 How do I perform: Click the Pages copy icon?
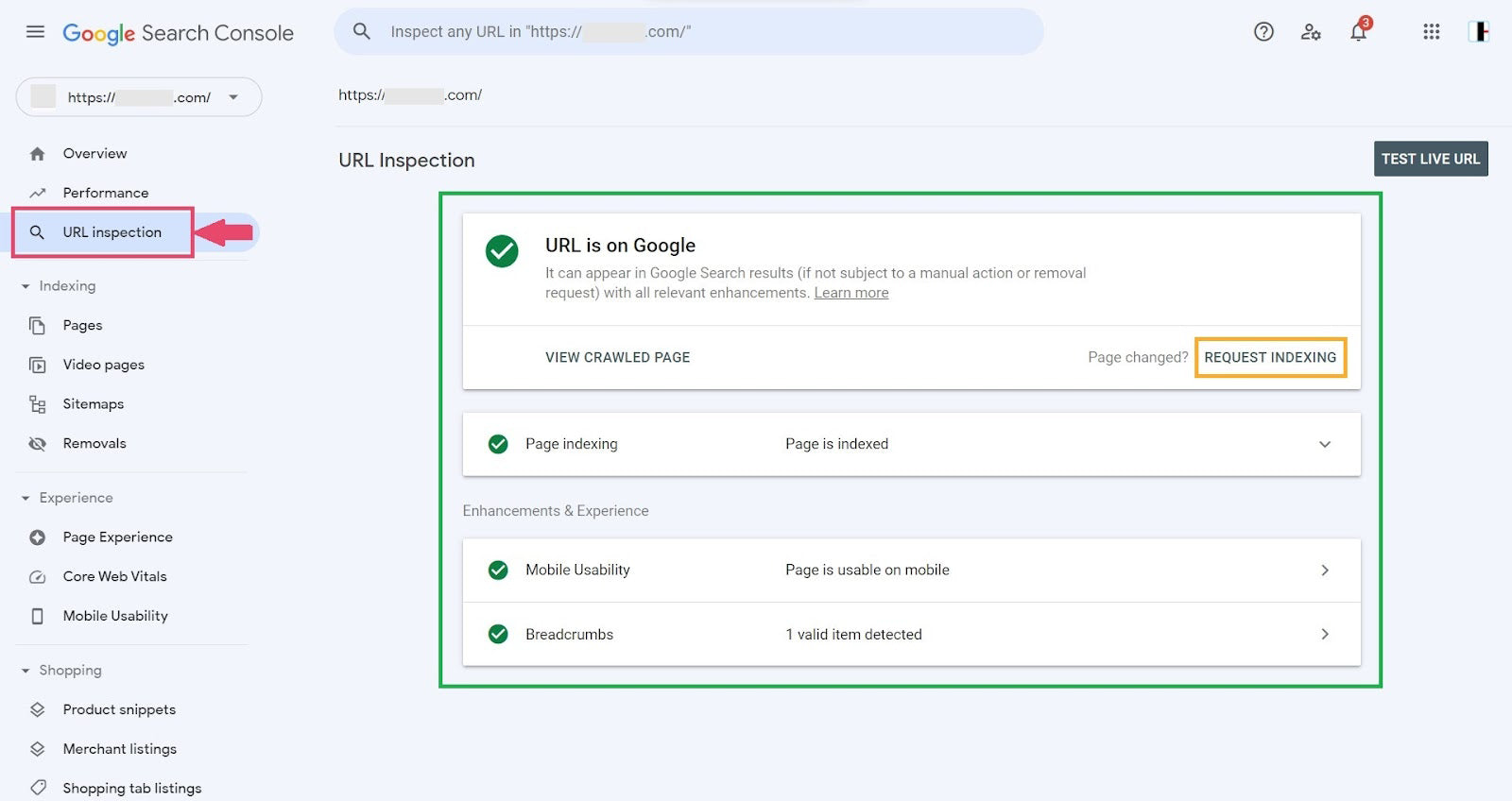[38, 326]
